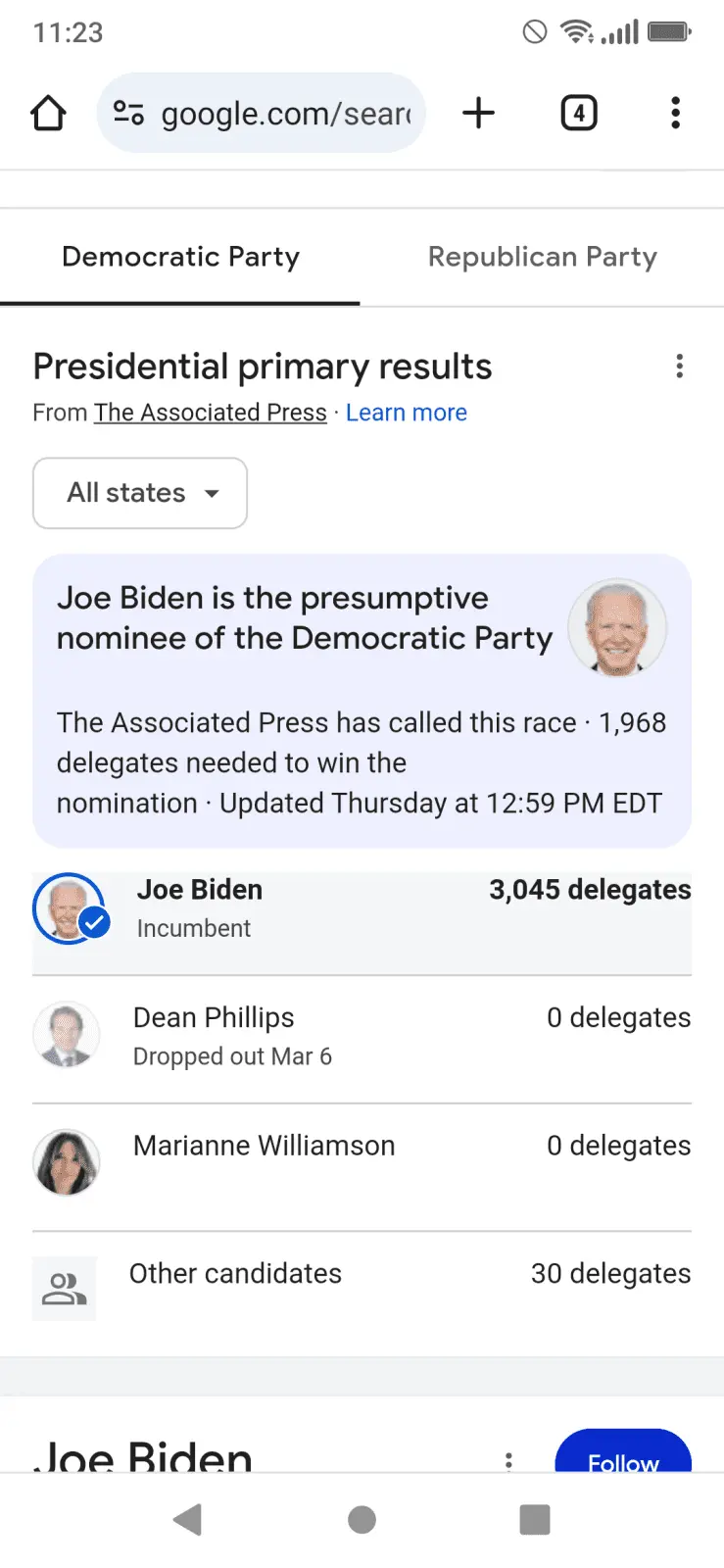Switch to the Republican Party tab
Viewport: 724px width, 1568px height.
pyautogui.click(x=542, y=257)
